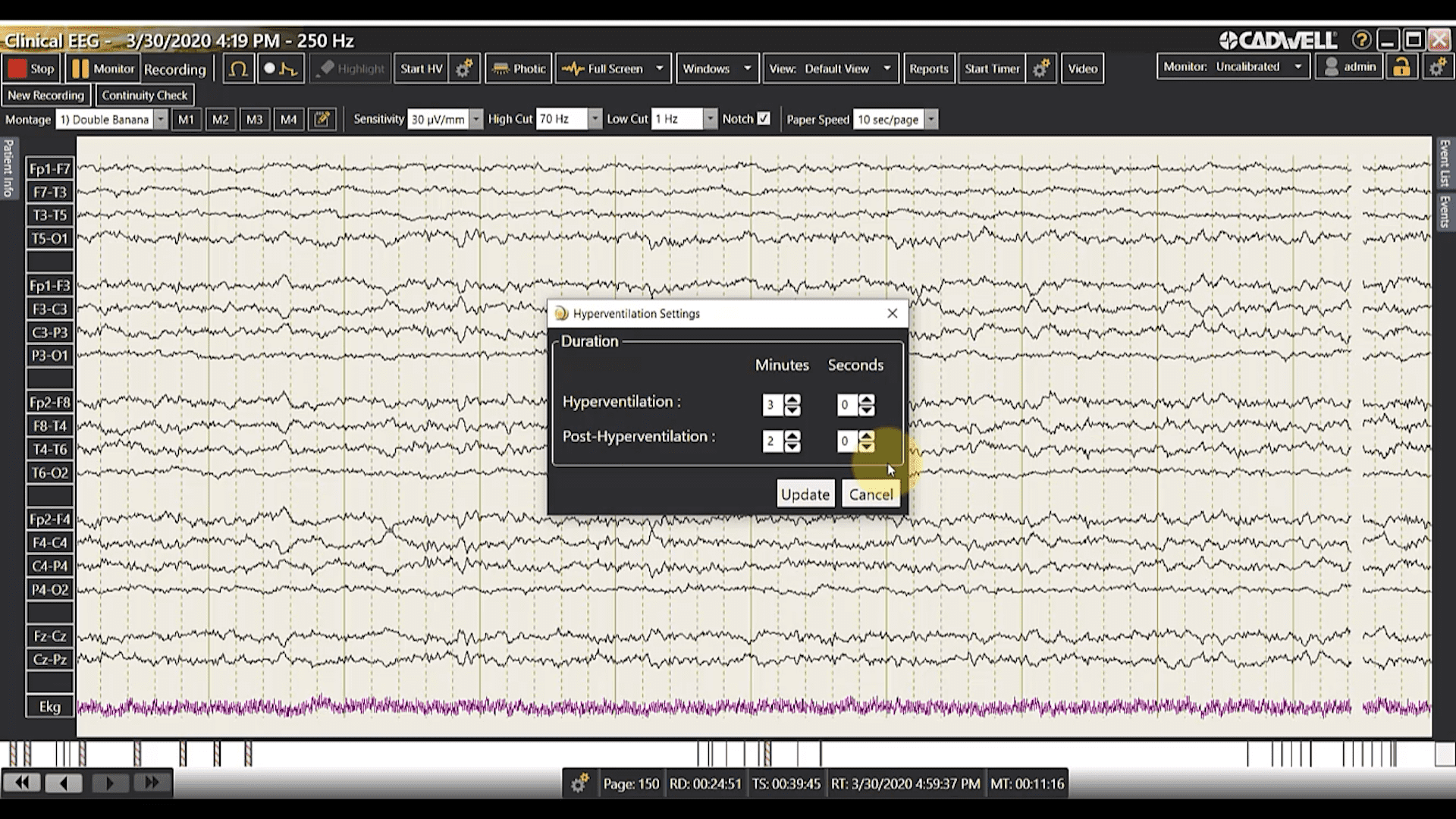
Task: Open the Sensitivity dropdown
Action: click(x=476, y=119)
